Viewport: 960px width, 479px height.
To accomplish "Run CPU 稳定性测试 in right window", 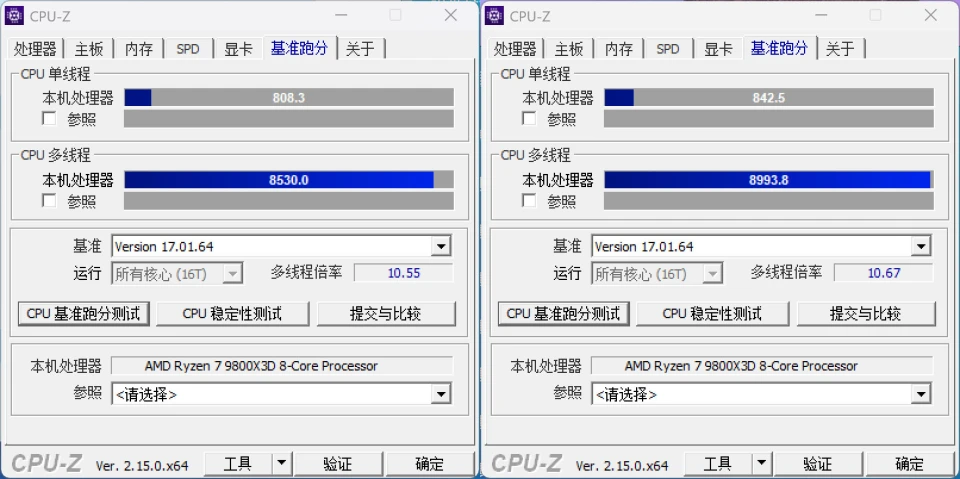I will click(712, 313).
